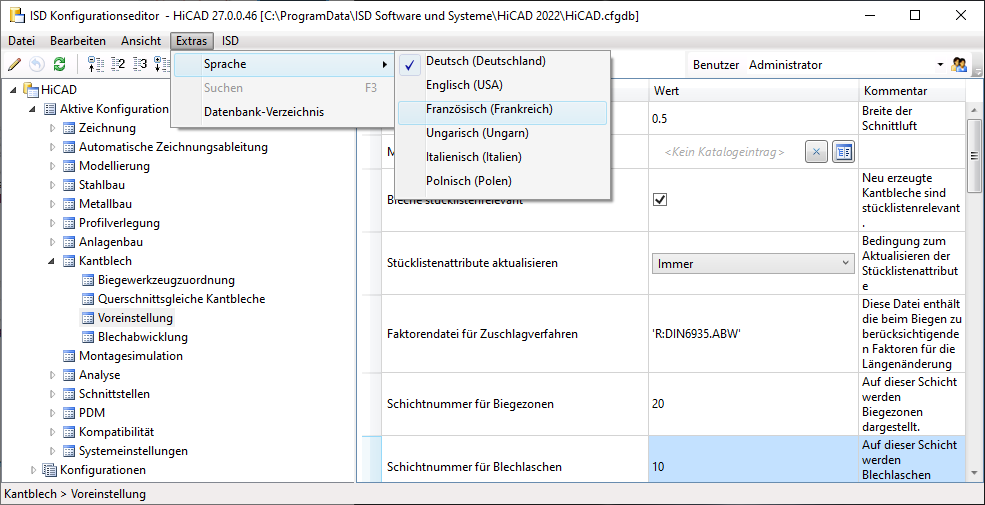
Task: Click value 20 for Schichtnummer für Biegezonen
Action: point(753,404)
